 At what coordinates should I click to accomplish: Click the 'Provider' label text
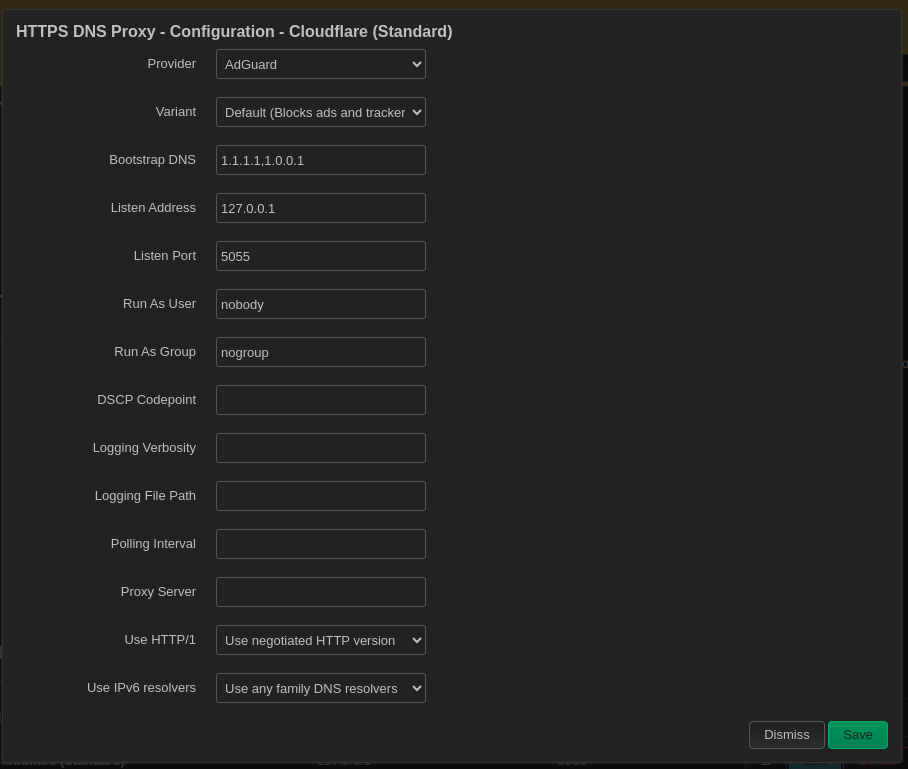171,64
